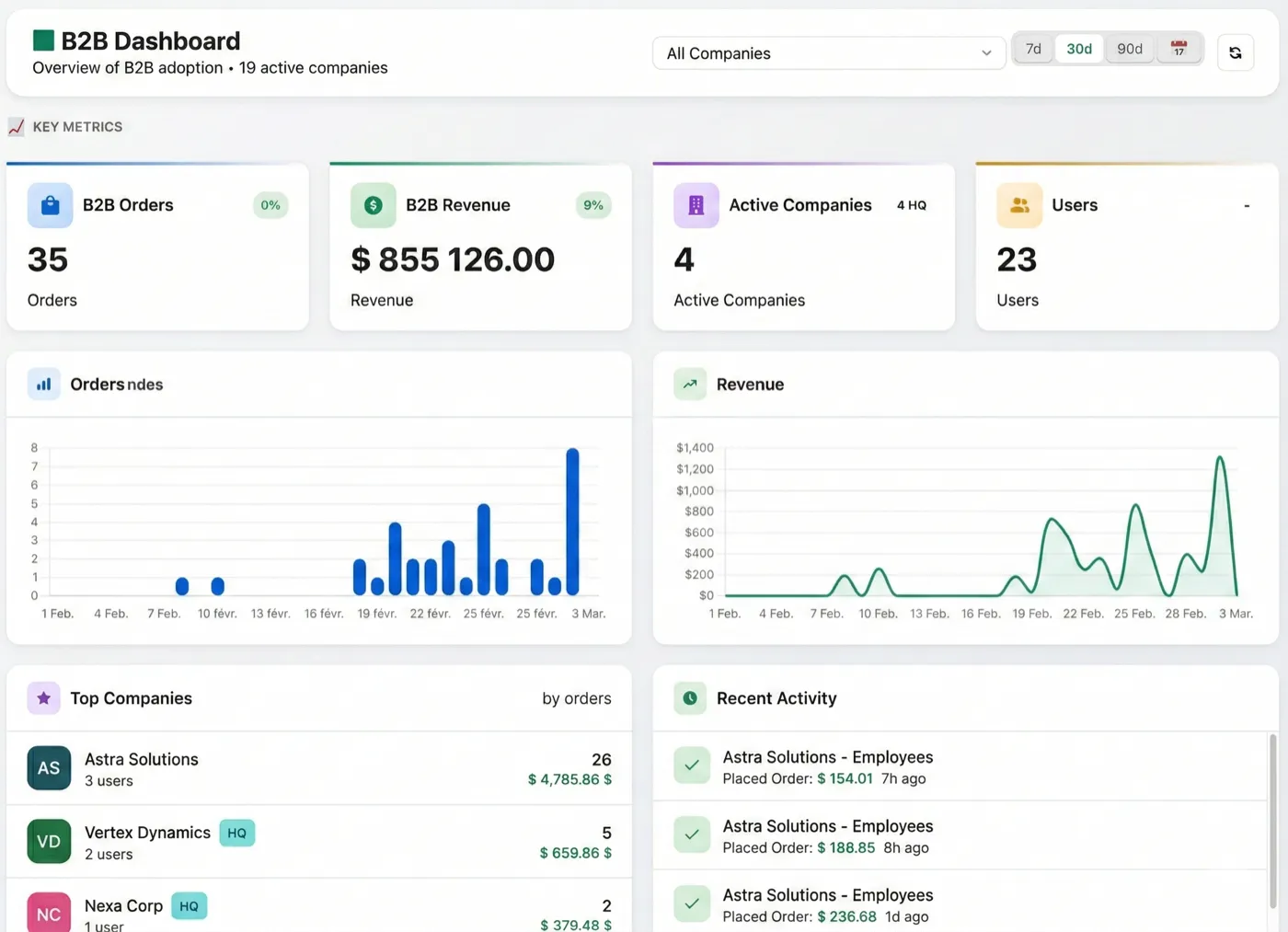Image resolution: width=1288 pixels, height=932 pixels.
Task: Click the Users metric people icon
Action: [1018, 205]
